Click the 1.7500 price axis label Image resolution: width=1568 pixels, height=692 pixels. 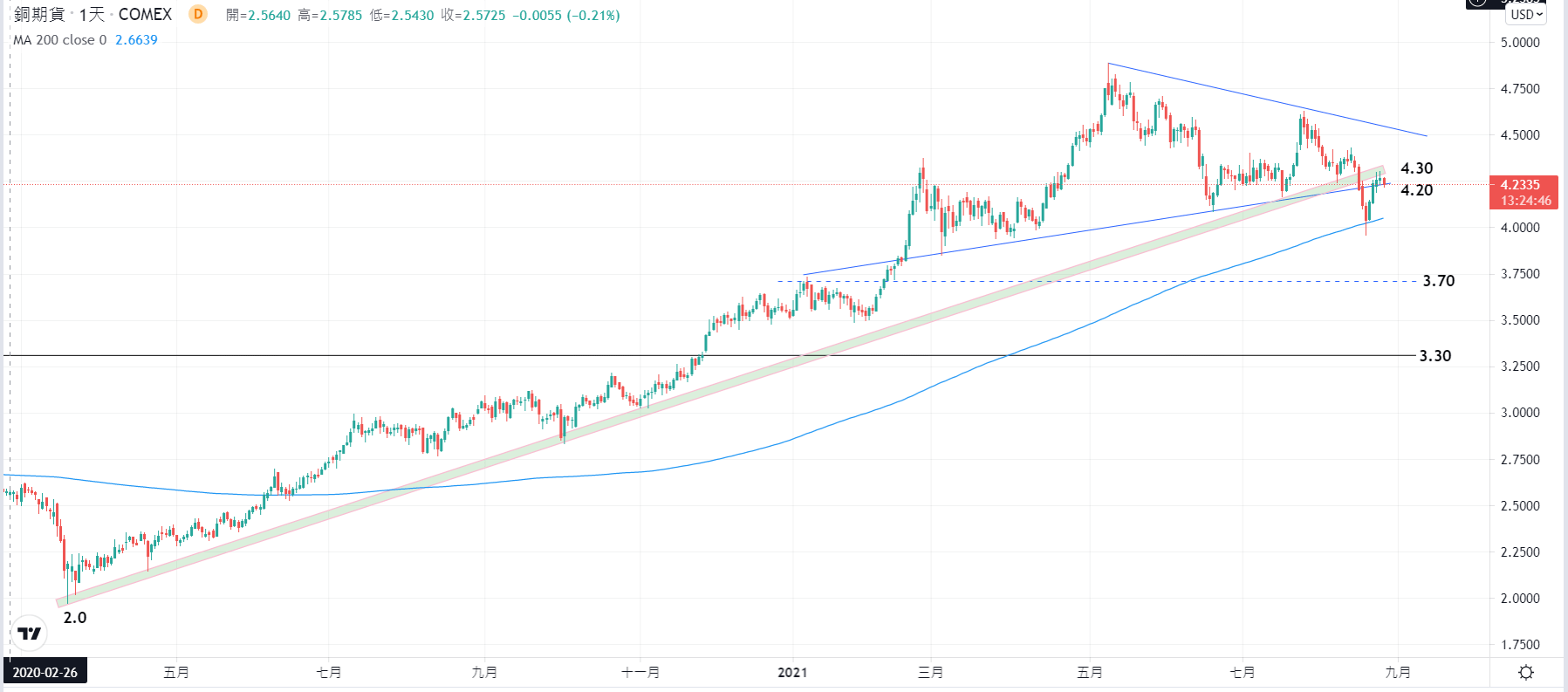(1520, 645)
